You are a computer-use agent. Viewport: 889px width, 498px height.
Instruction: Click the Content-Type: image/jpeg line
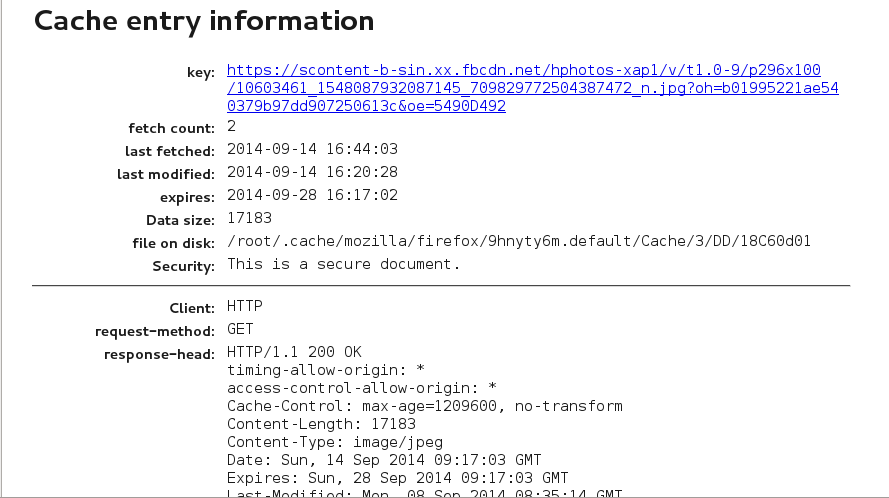click(335, 442)
